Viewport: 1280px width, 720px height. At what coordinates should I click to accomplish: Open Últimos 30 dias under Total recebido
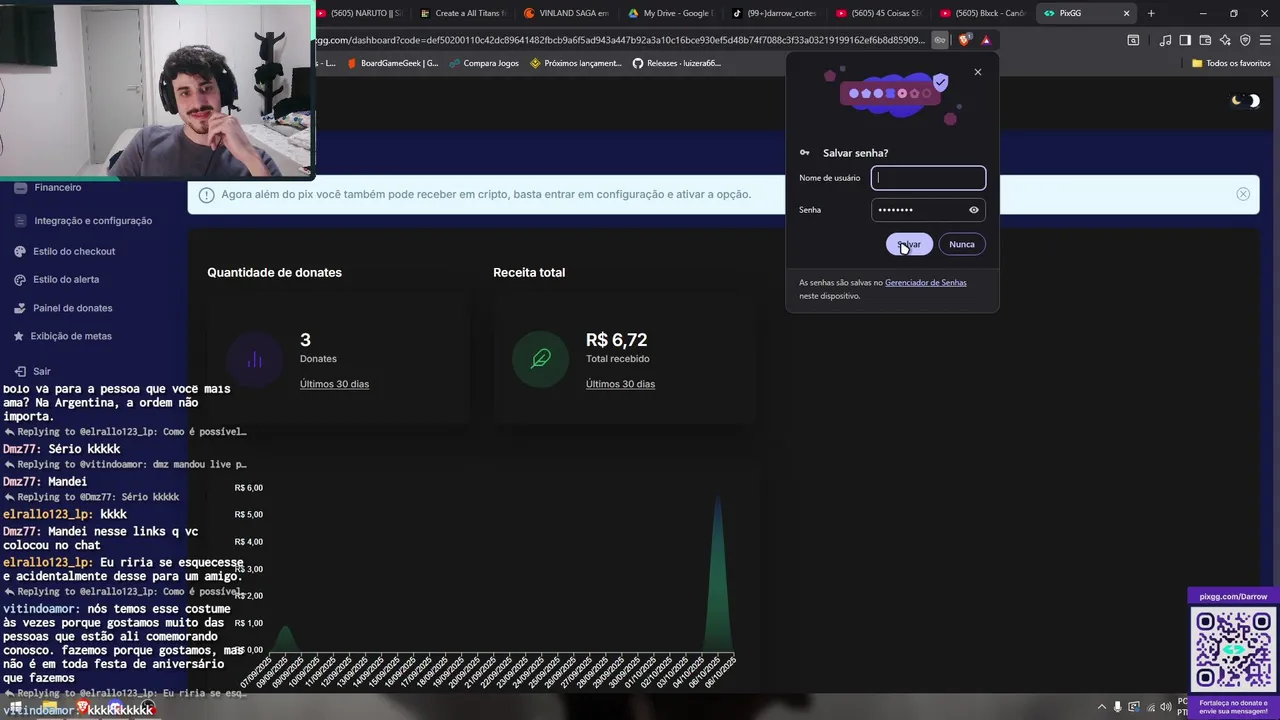tap(620, 384)
